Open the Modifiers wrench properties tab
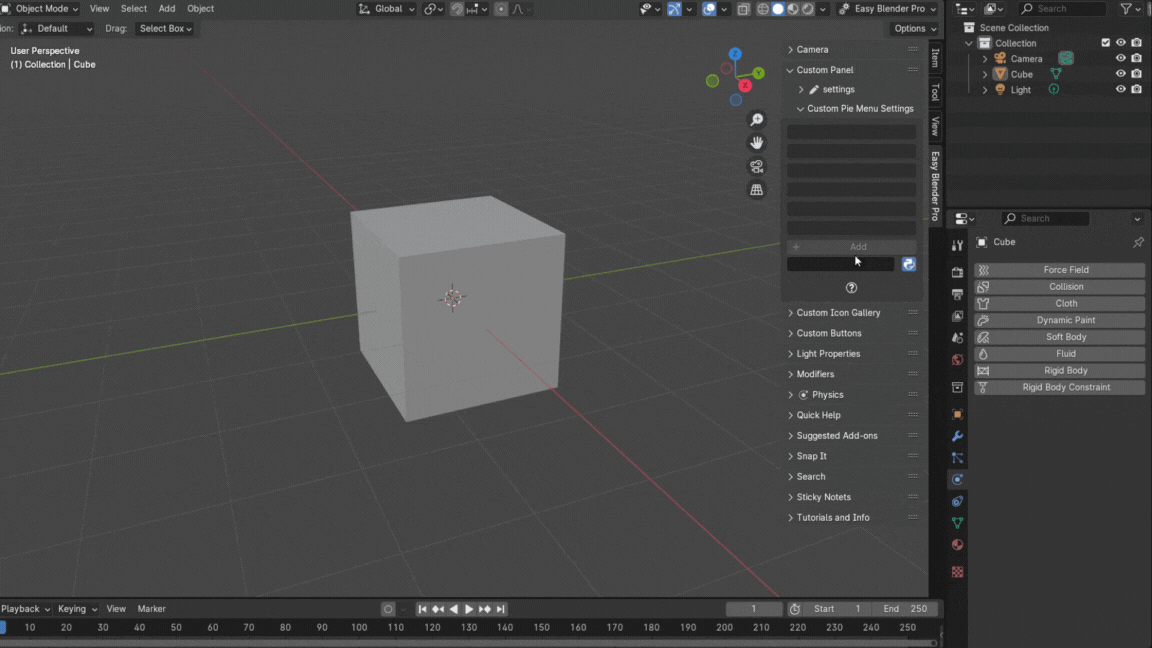Image resolution: width=1152 pixels, height=648 pixels. [x=957, y=436]
